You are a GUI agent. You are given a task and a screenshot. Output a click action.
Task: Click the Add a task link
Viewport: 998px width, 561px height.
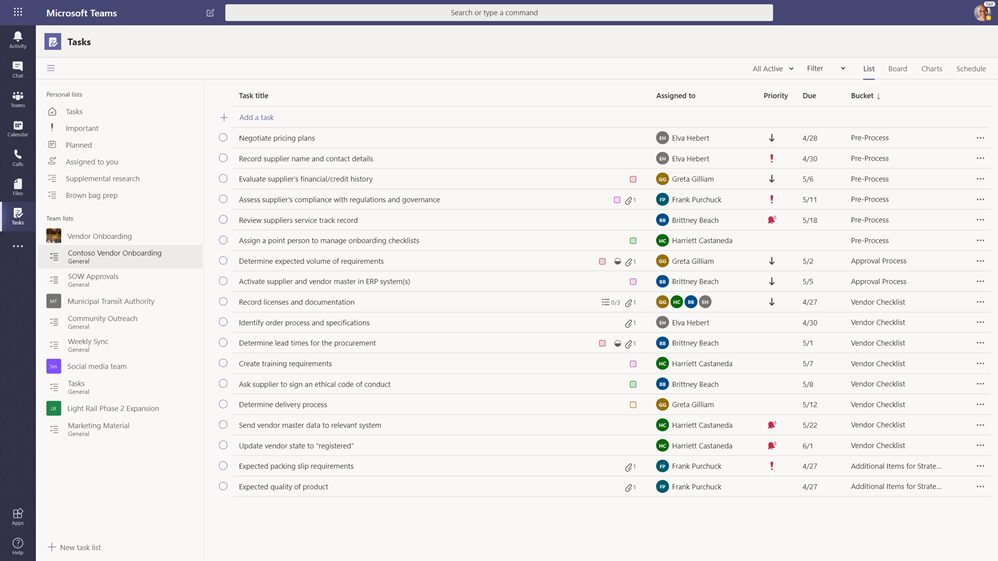(x=257, y=117)
